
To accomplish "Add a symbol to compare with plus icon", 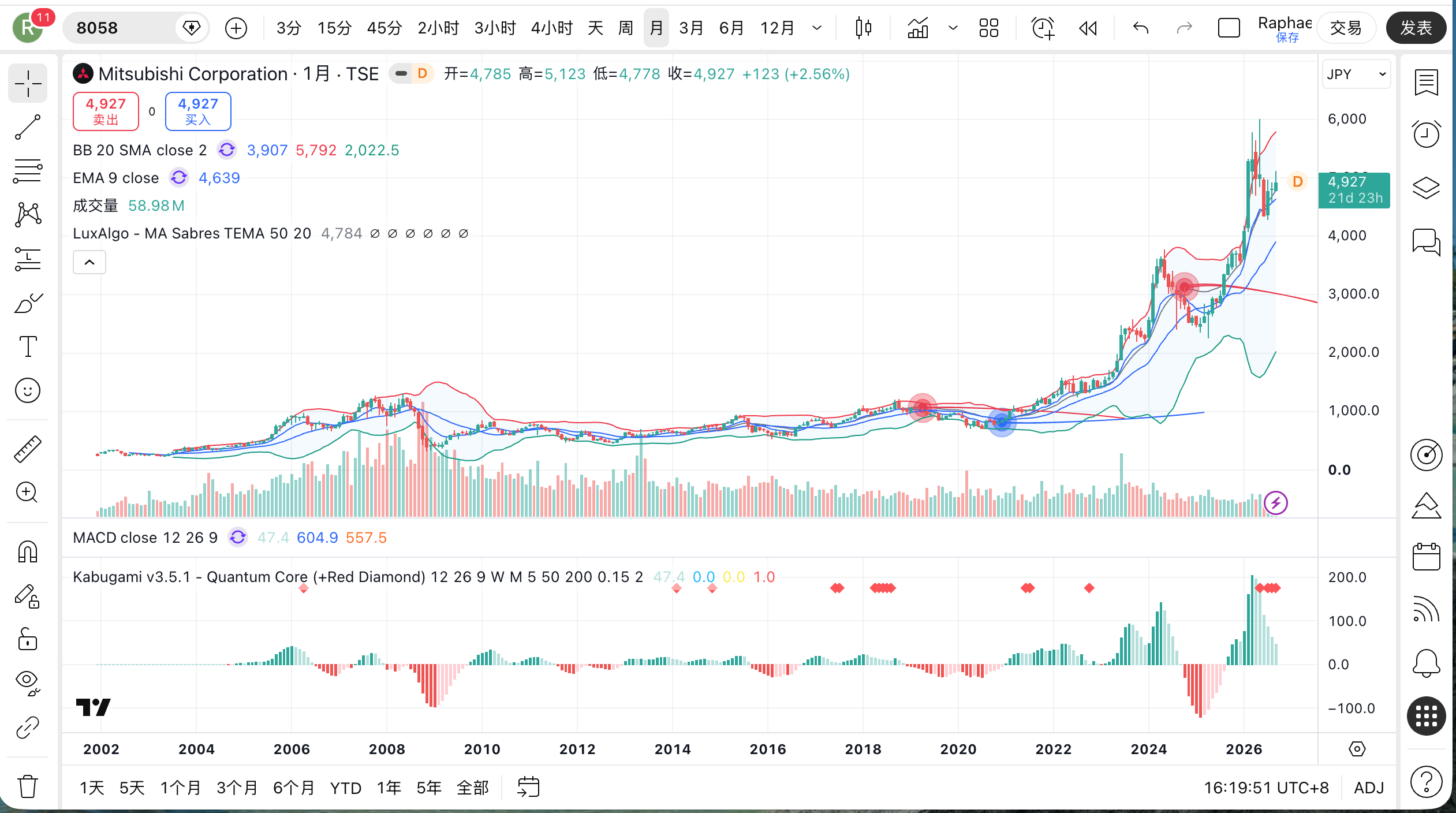I will tap(236, 28).
